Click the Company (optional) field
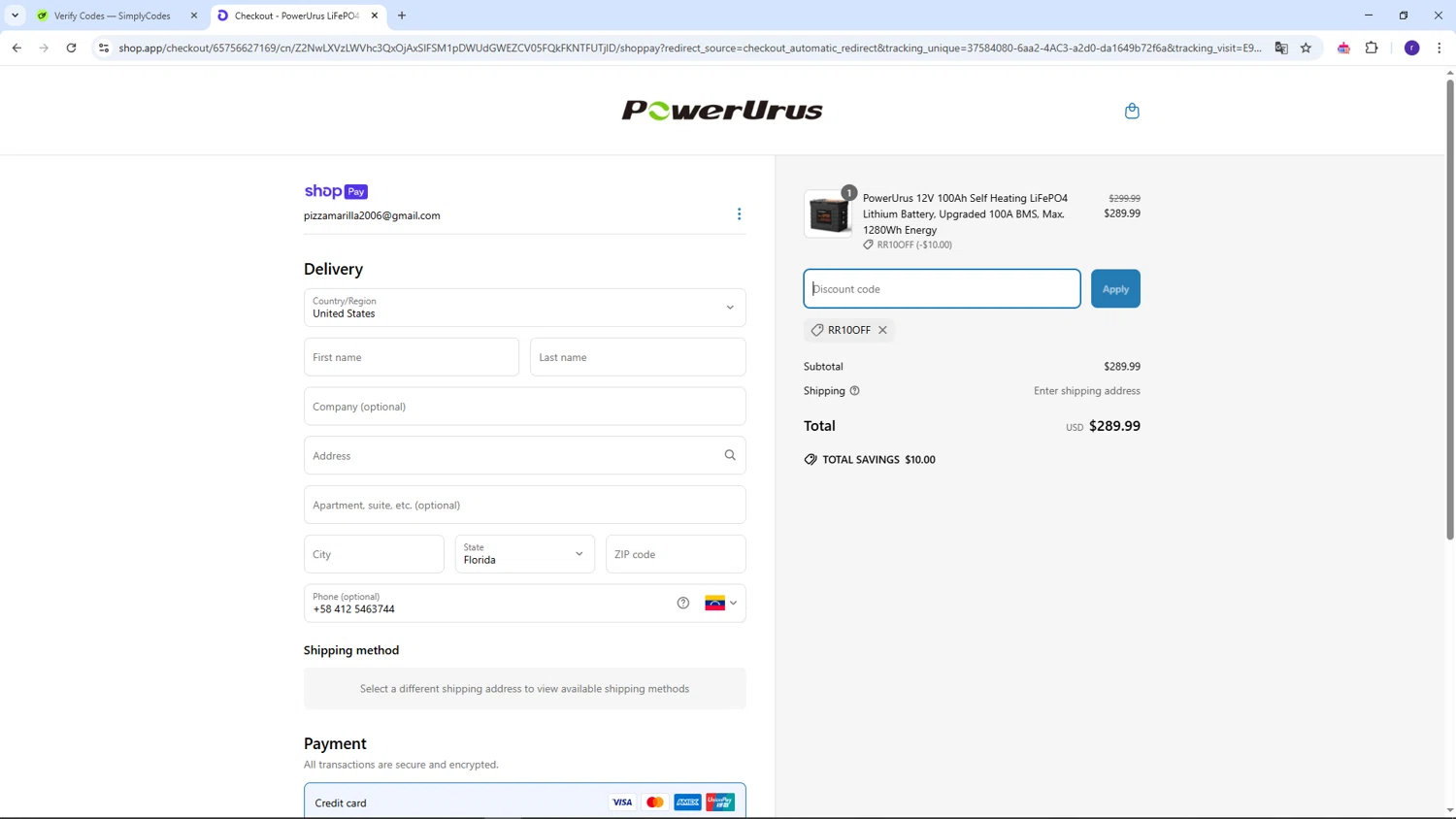Viewport: 1456px width, 819px height. click(525, 407)
